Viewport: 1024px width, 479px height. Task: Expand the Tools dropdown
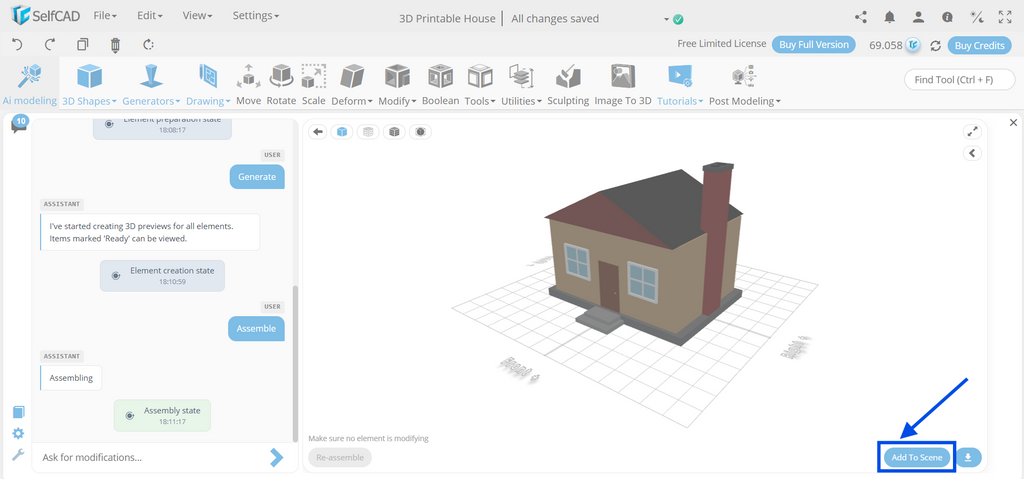[480, 85]
